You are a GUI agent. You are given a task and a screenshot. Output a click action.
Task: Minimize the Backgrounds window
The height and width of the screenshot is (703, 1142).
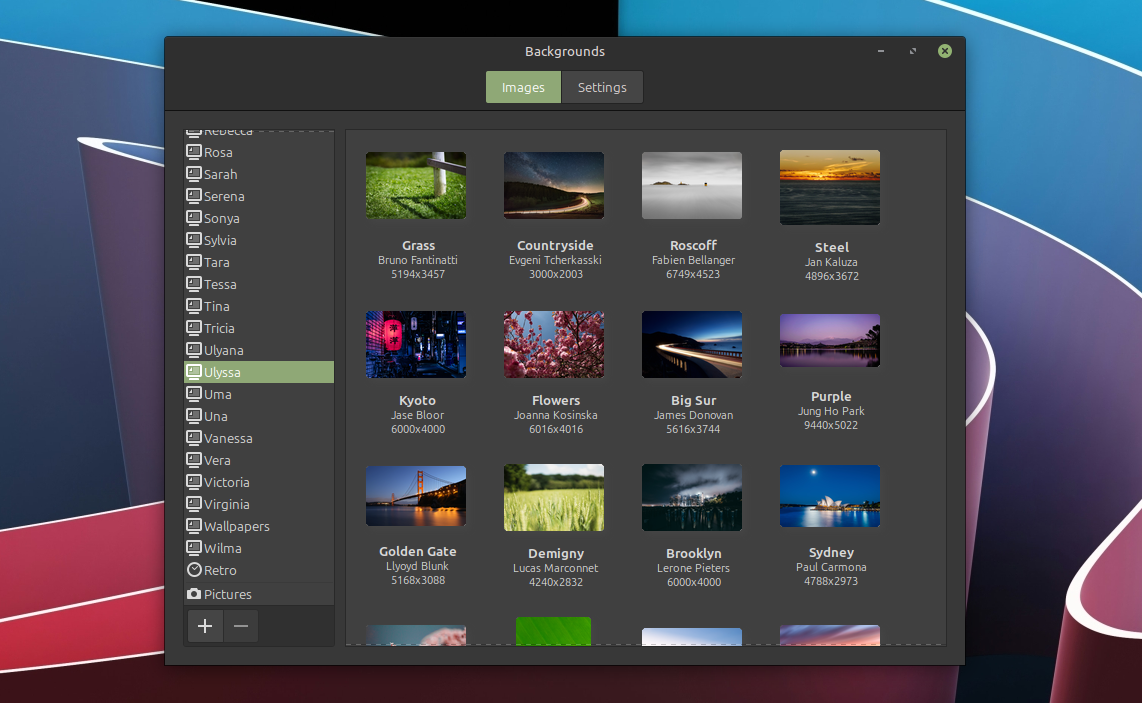(880, 51)
